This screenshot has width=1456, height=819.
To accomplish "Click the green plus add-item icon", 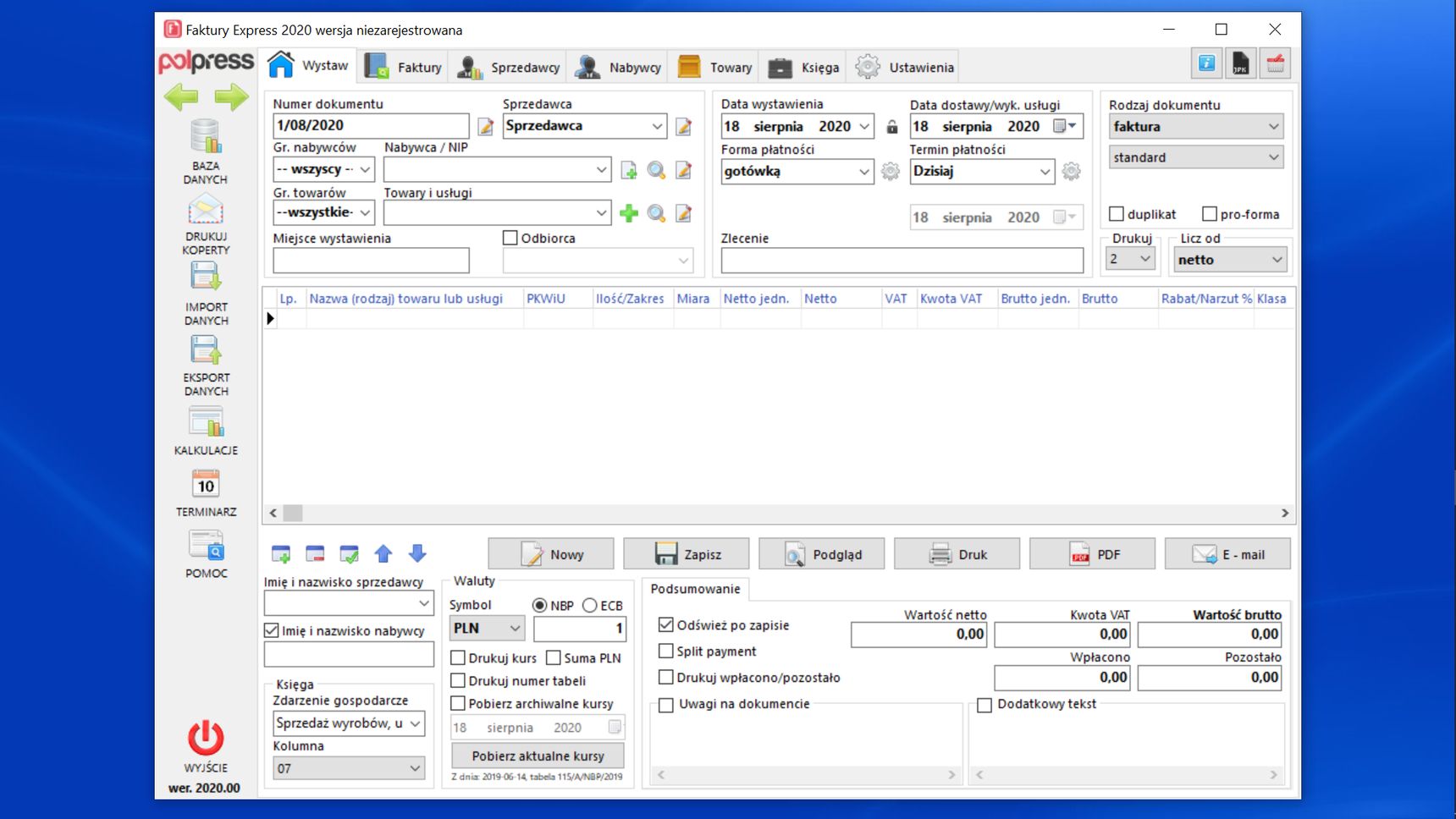I will pos(628,213).
